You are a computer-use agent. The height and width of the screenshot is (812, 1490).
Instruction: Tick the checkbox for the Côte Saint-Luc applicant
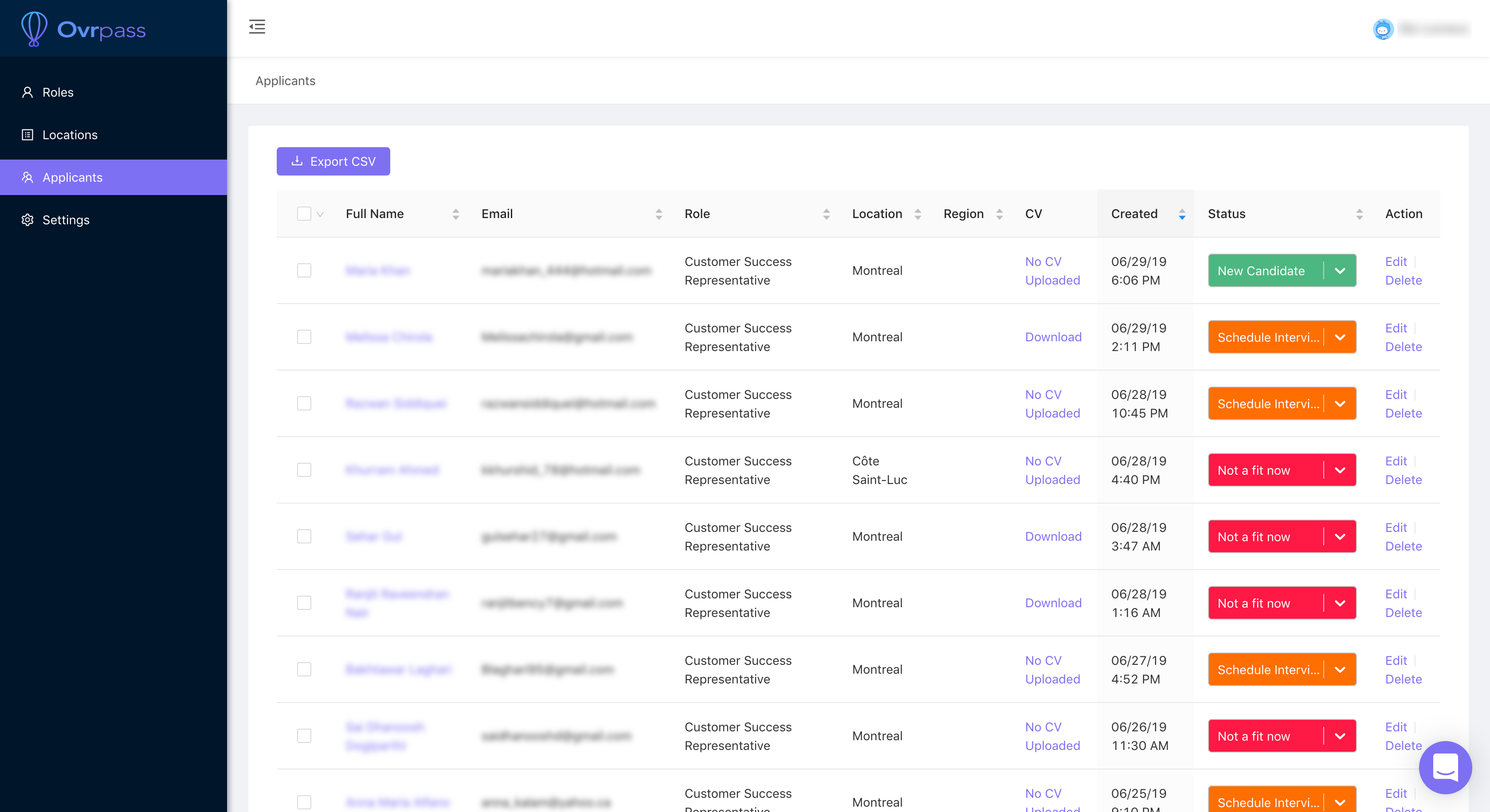(304, 470)
